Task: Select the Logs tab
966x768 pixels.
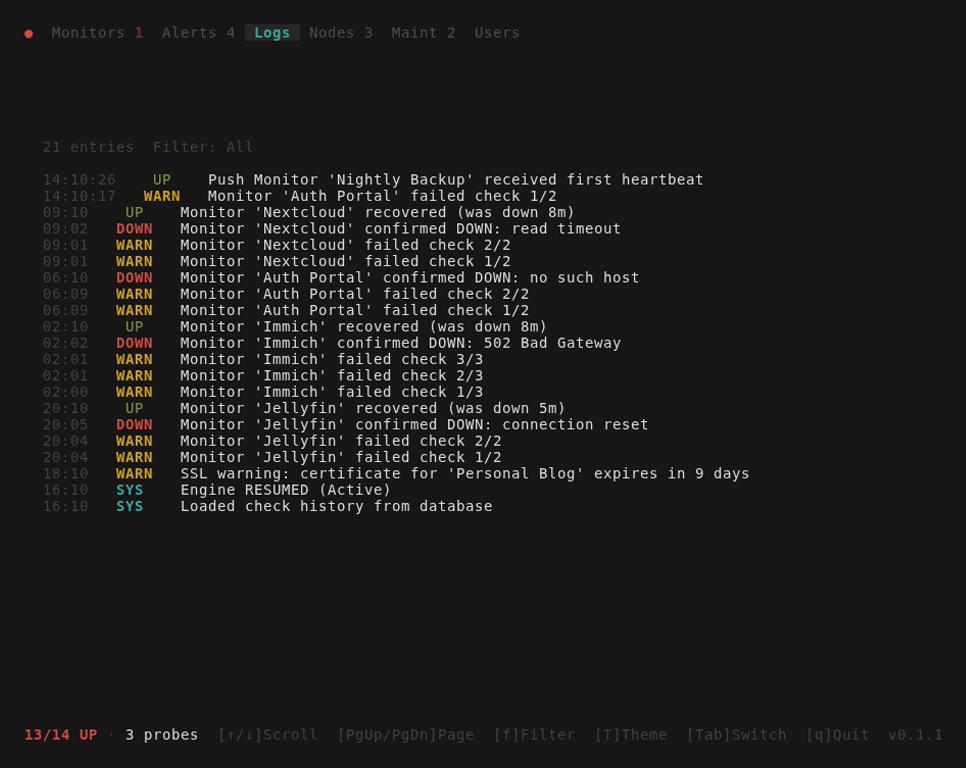Action: pyautogui.click(x=272, y=33)
